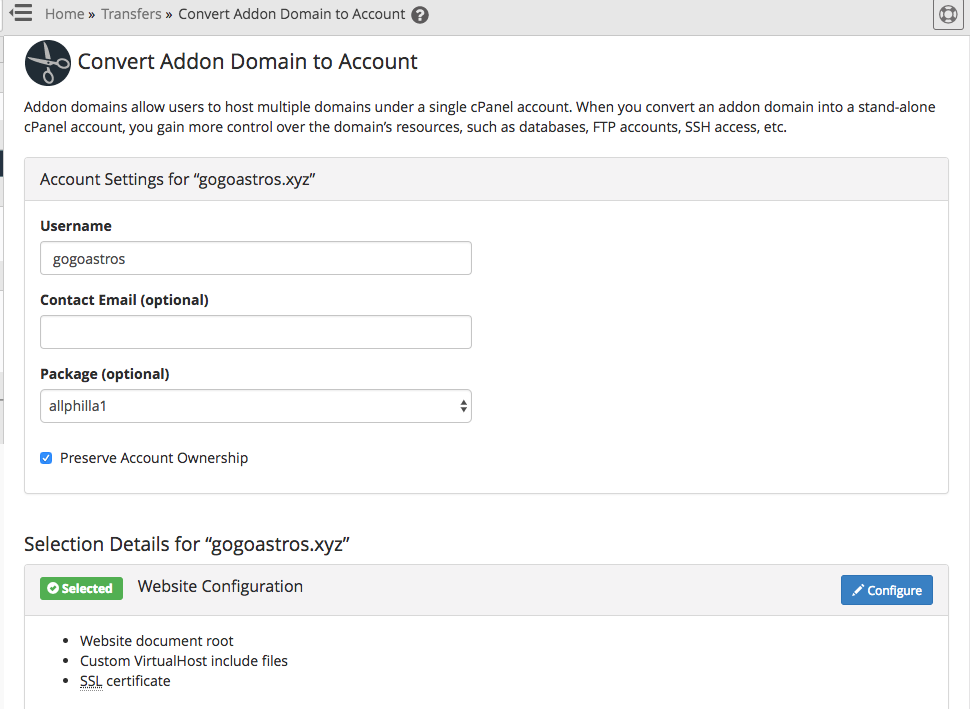Viewport: 970px width, 709px height.
Task: Go to Home in the breadcrumb
Action: click(x=64, y=14)
